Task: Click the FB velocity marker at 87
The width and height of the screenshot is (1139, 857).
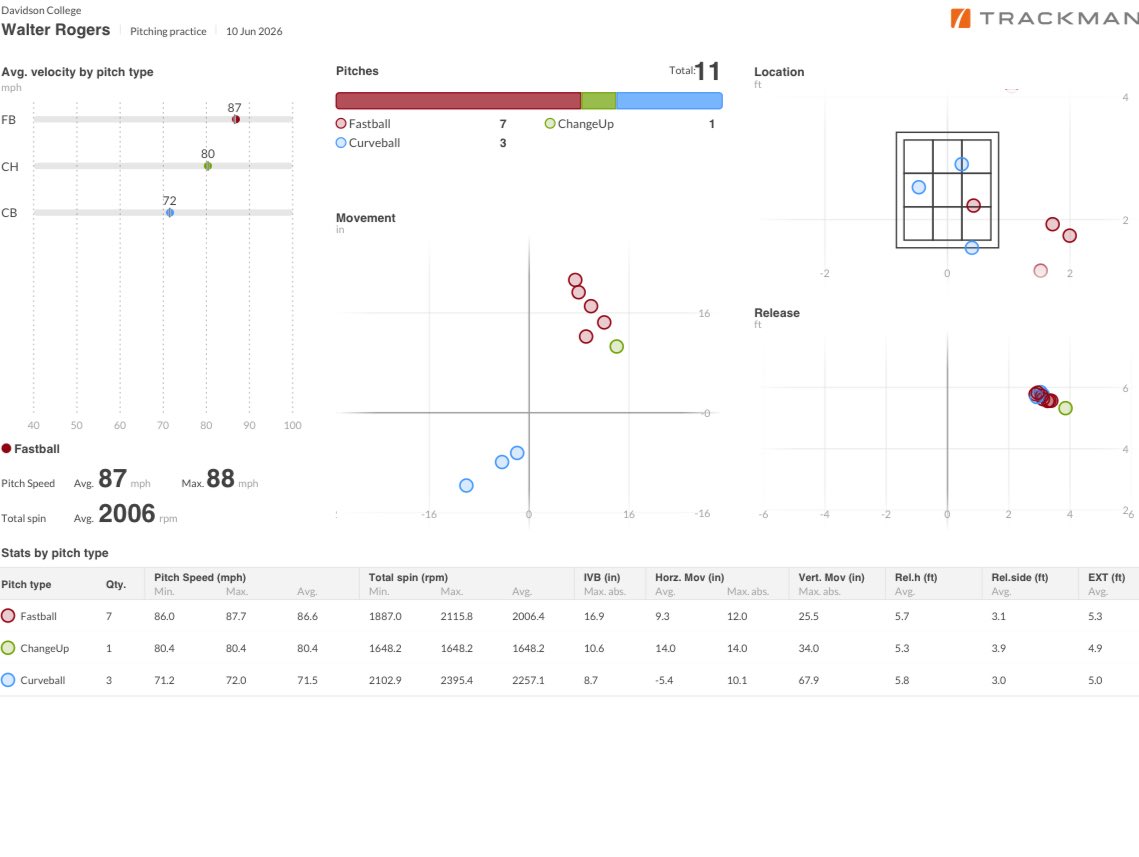Action: pyautogui.click(x=235, y=119)
